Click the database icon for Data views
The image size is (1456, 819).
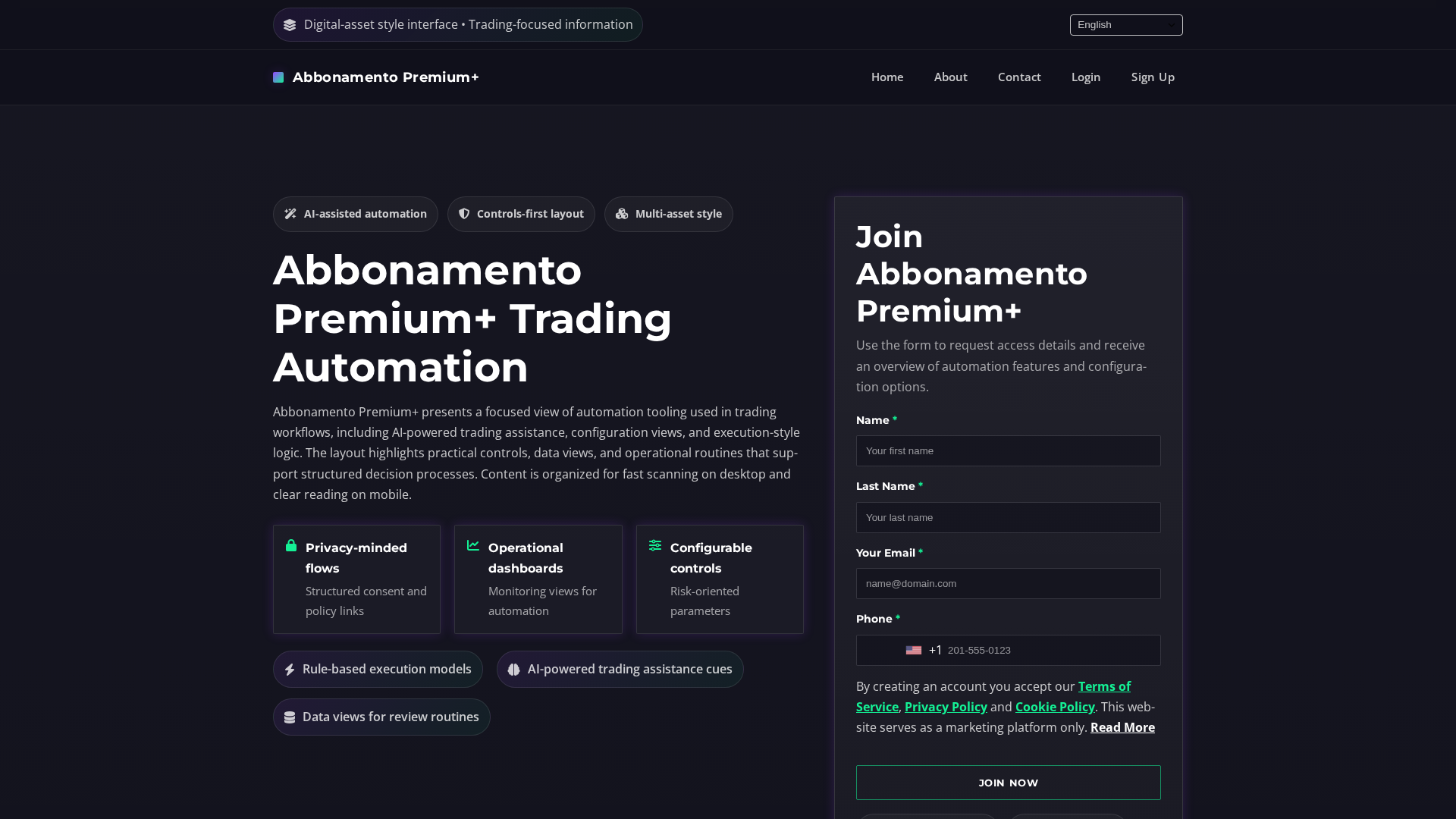(290, 717)
